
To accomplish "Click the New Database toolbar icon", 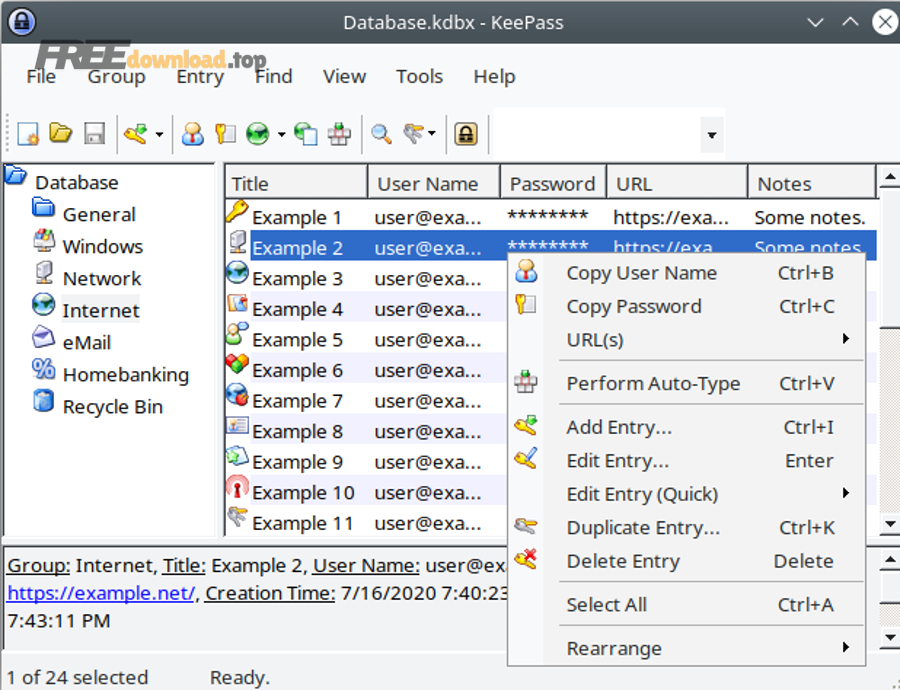I will pyautogui.click(x=28, y=134).
